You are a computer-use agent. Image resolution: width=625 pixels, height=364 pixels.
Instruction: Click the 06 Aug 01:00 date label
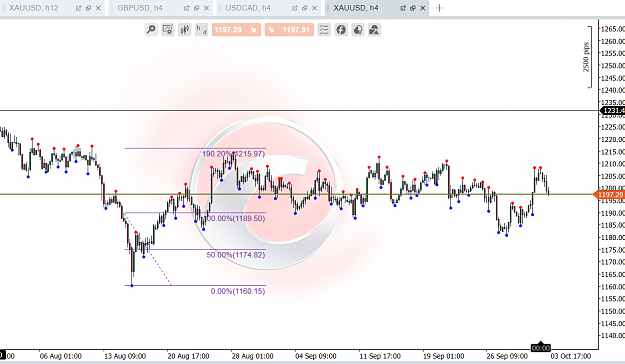61,356
